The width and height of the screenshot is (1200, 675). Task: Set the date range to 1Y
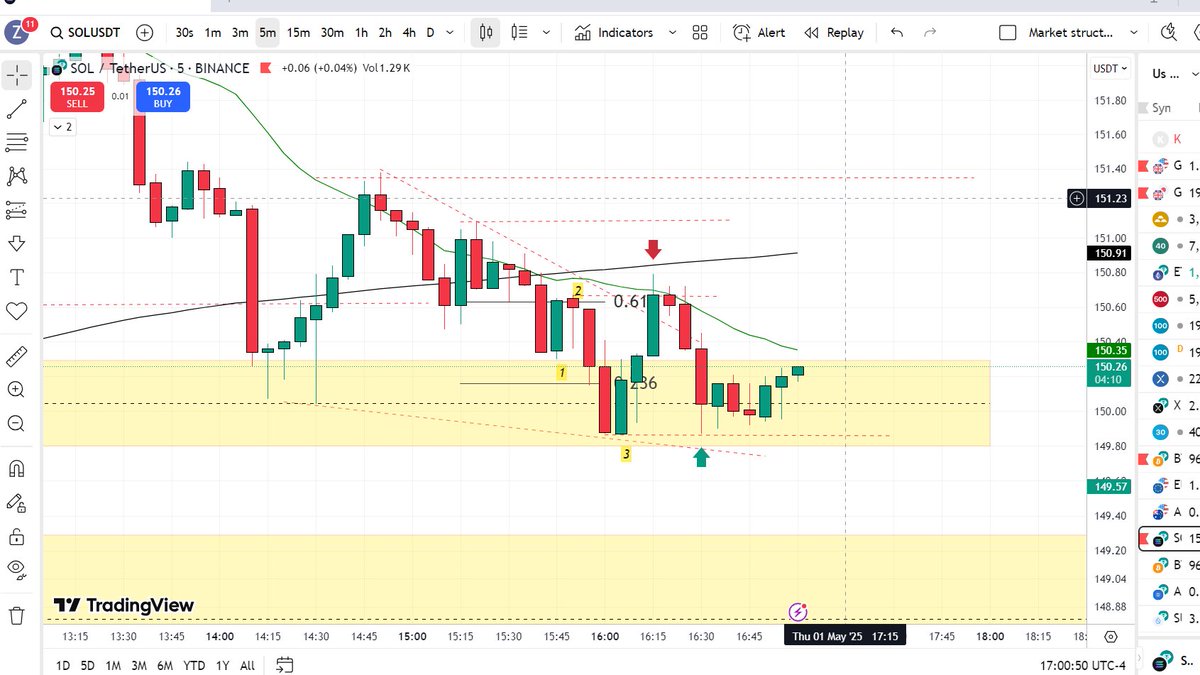222,665
